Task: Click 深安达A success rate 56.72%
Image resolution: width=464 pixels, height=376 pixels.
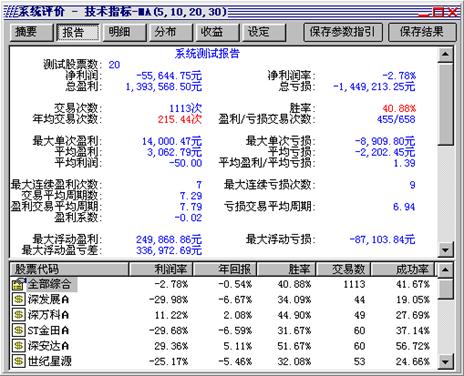Action: pos(413,346)
